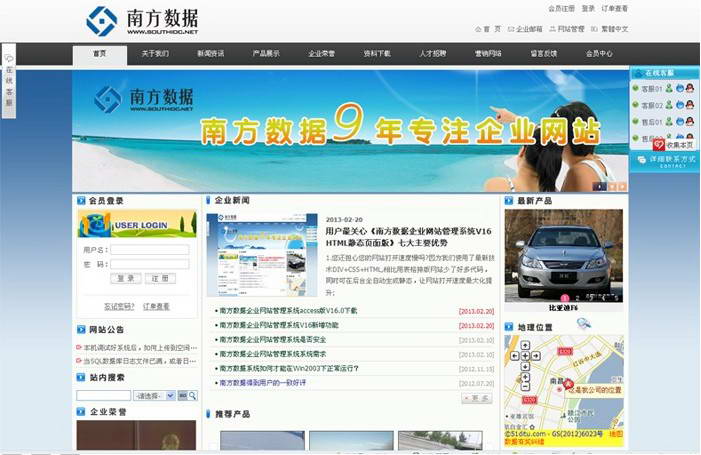Screen dimensions: 701x455
Task: Click the 注册 button in the member login box
Action: coord(160,278)
